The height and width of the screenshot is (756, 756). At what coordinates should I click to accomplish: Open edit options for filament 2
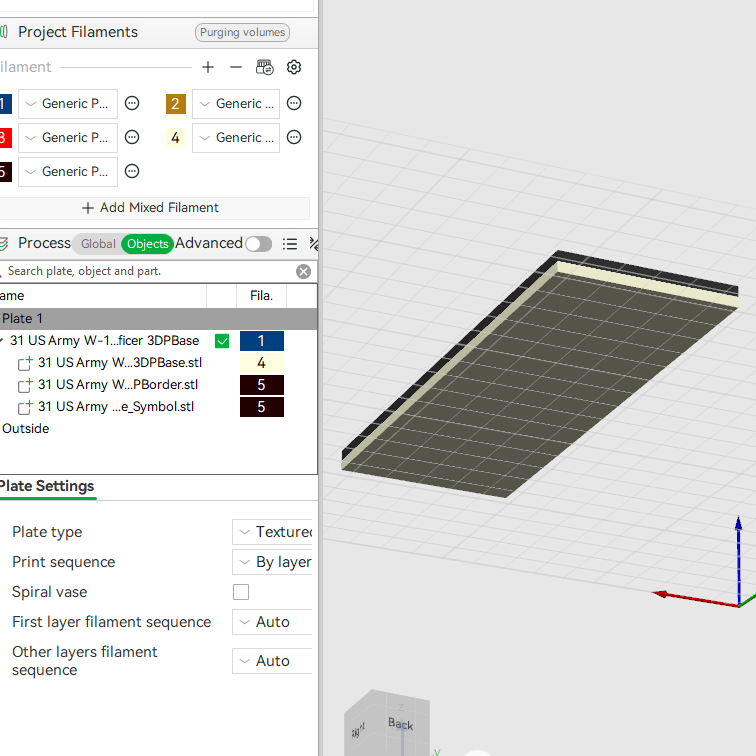294,103
